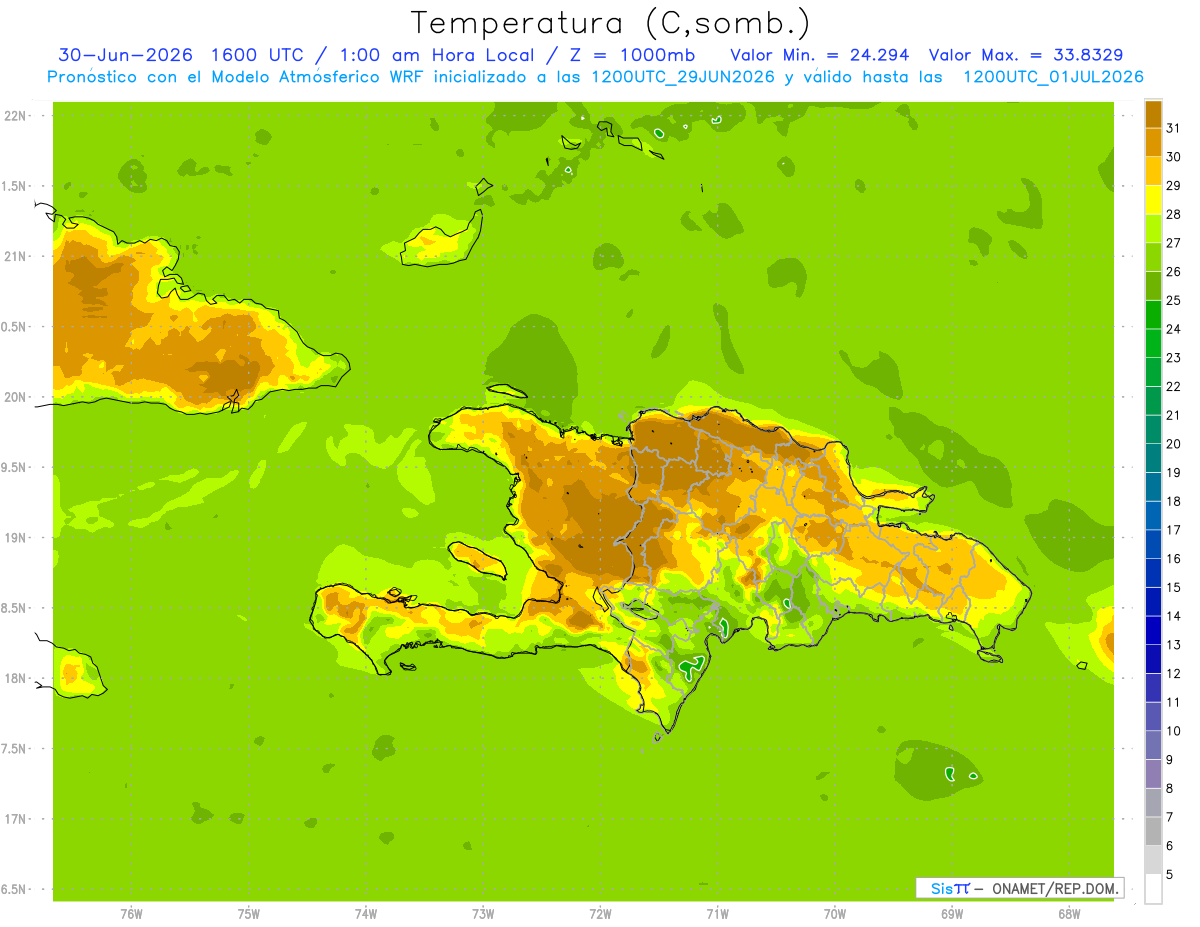The width and height of the screenshot is (1200, 927).
Task: Click the "25" legend value
Action: [x=1174, y=300]
